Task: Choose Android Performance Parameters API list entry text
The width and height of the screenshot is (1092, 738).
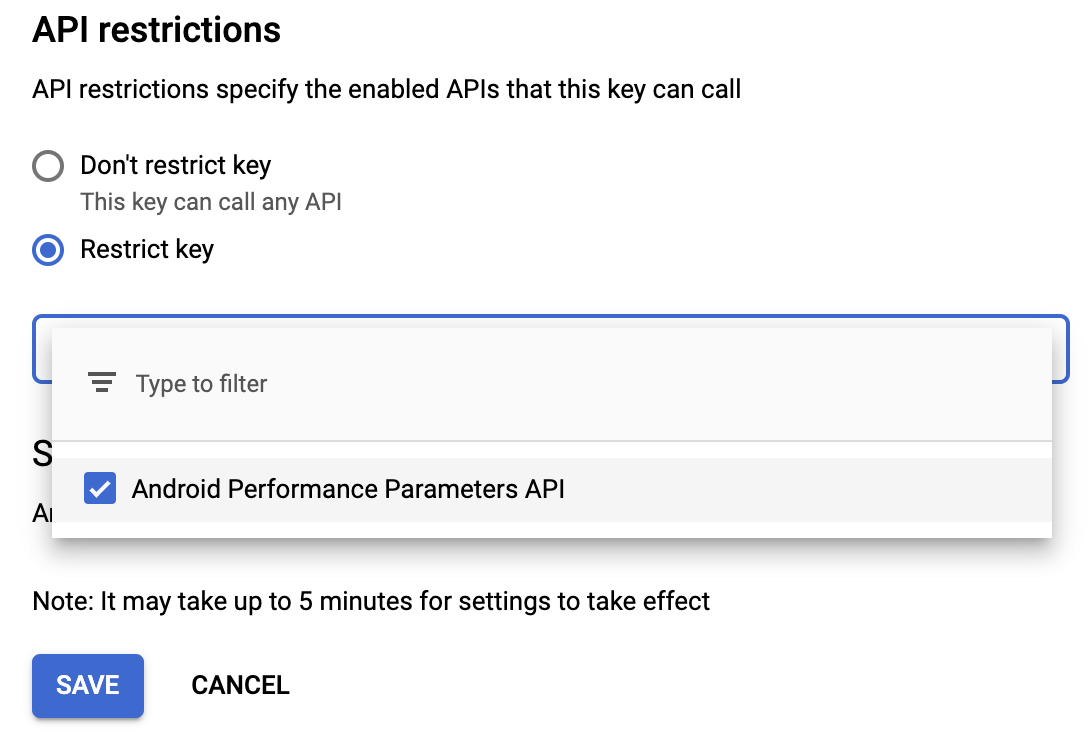Action: pyautogui.click(x=348, y=489)
